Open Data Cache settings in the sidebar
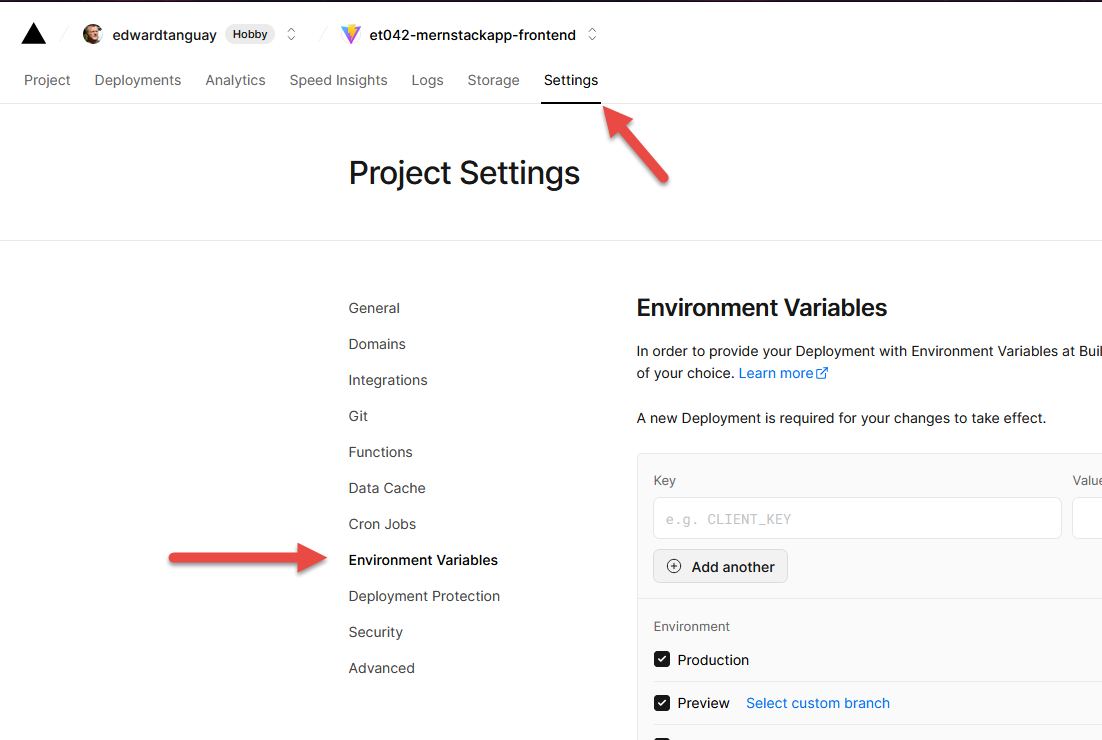 [x=387, y=488]
